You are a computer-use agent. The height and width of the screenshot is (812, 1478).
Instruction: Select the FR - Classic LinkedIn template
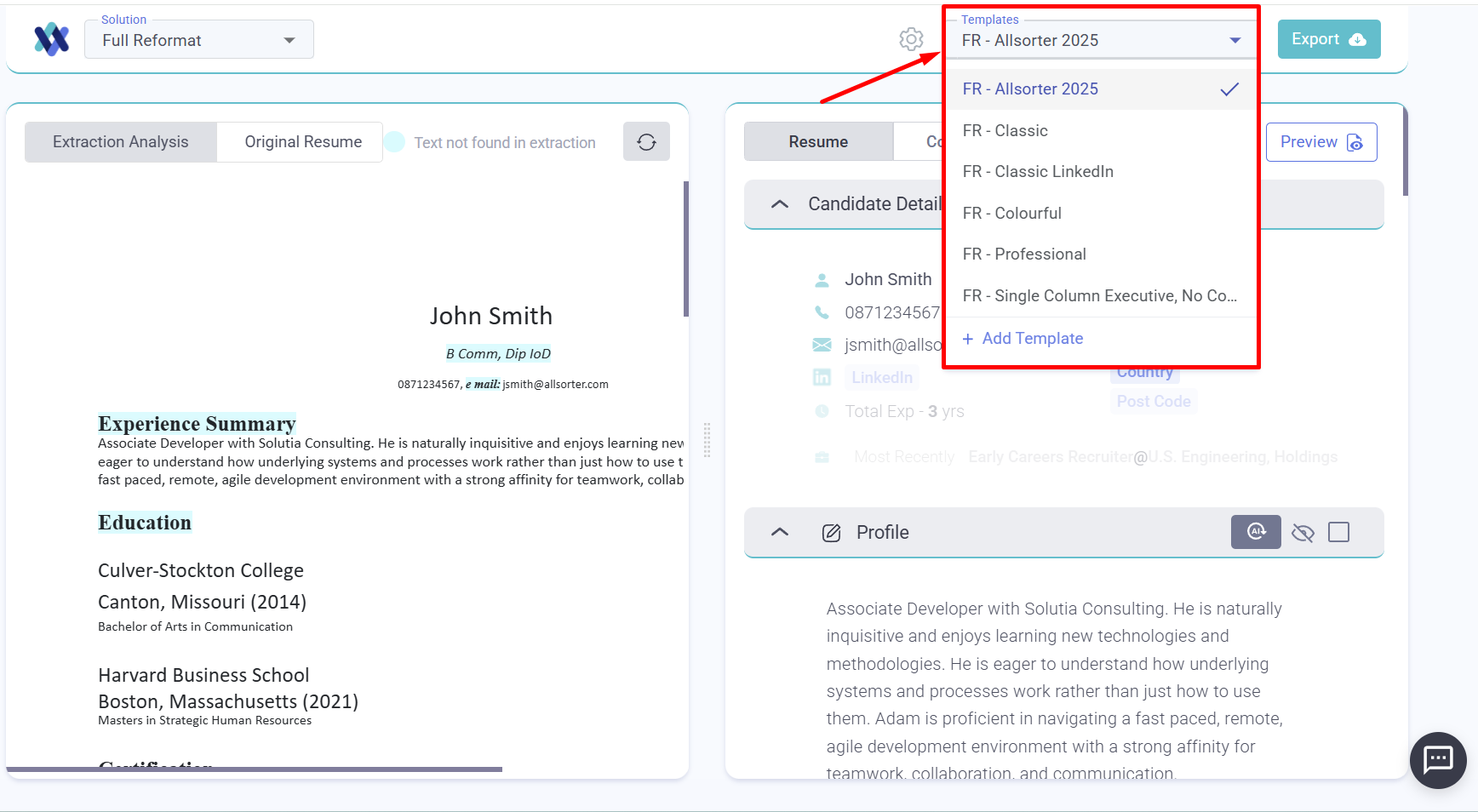coord(1038,172)
